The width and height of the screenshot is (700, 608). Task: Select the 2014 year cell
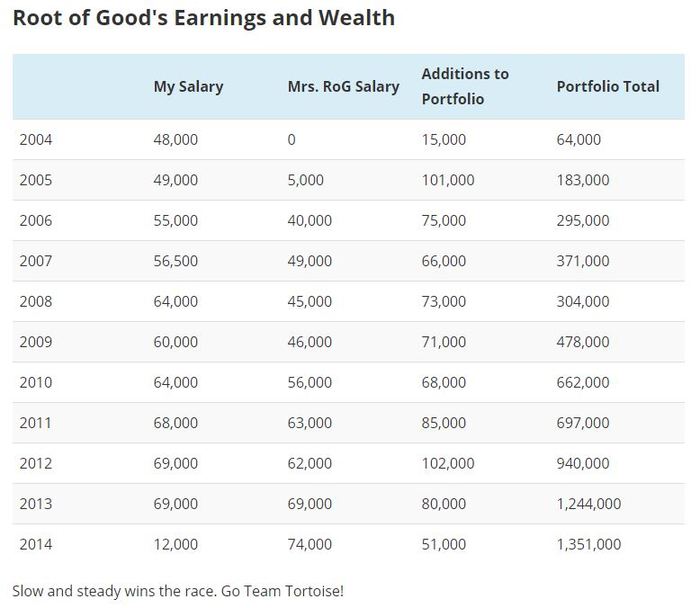point(35,544)
